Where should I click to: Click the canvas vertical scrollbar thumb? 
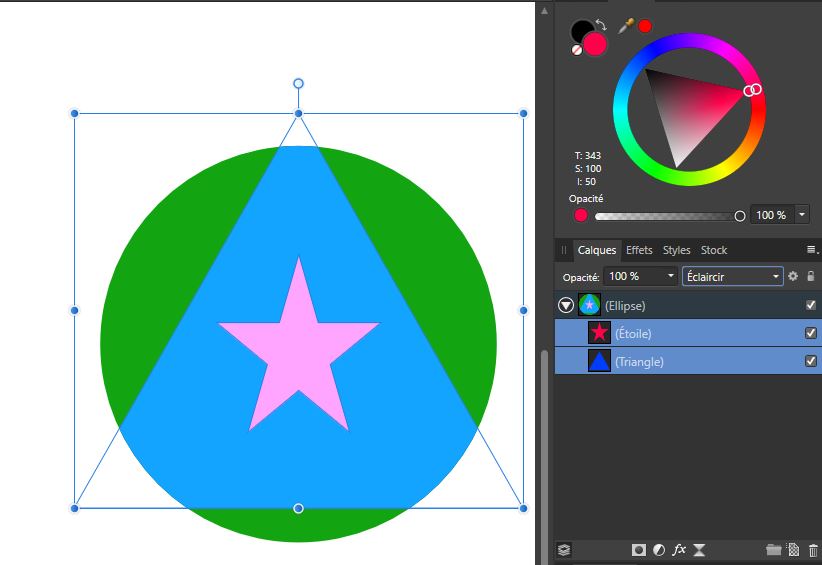(545, 456)
